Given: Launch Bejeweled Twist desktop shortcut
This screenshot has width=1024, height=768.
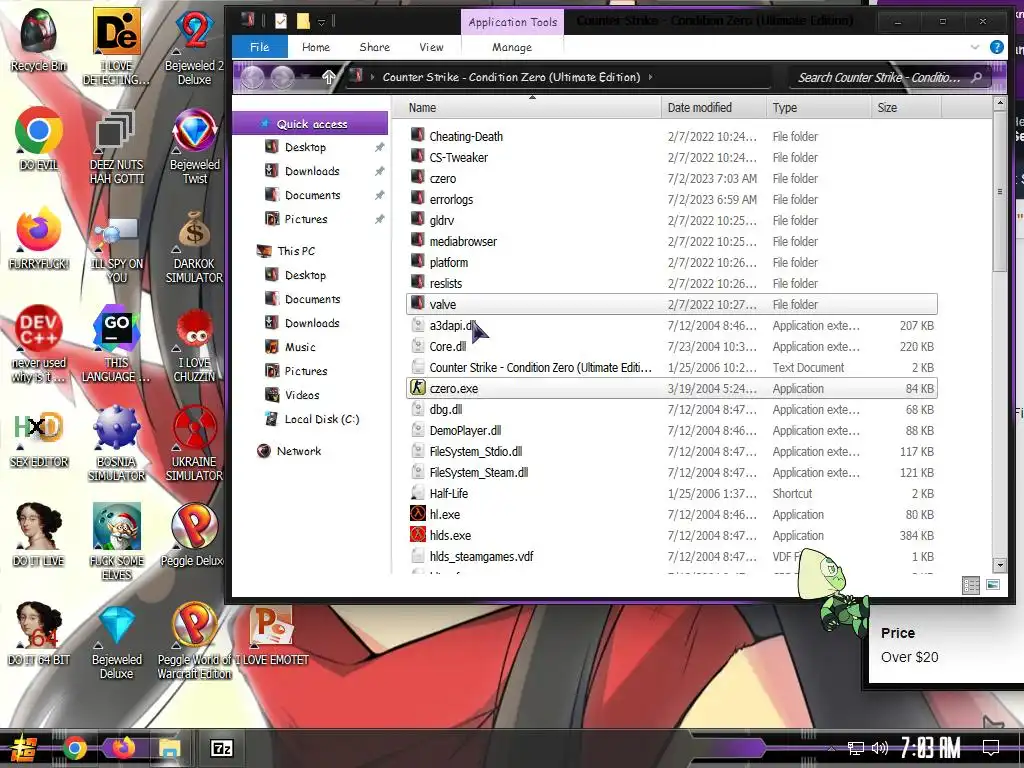Looking at the screenshot, I should (194, 146).
